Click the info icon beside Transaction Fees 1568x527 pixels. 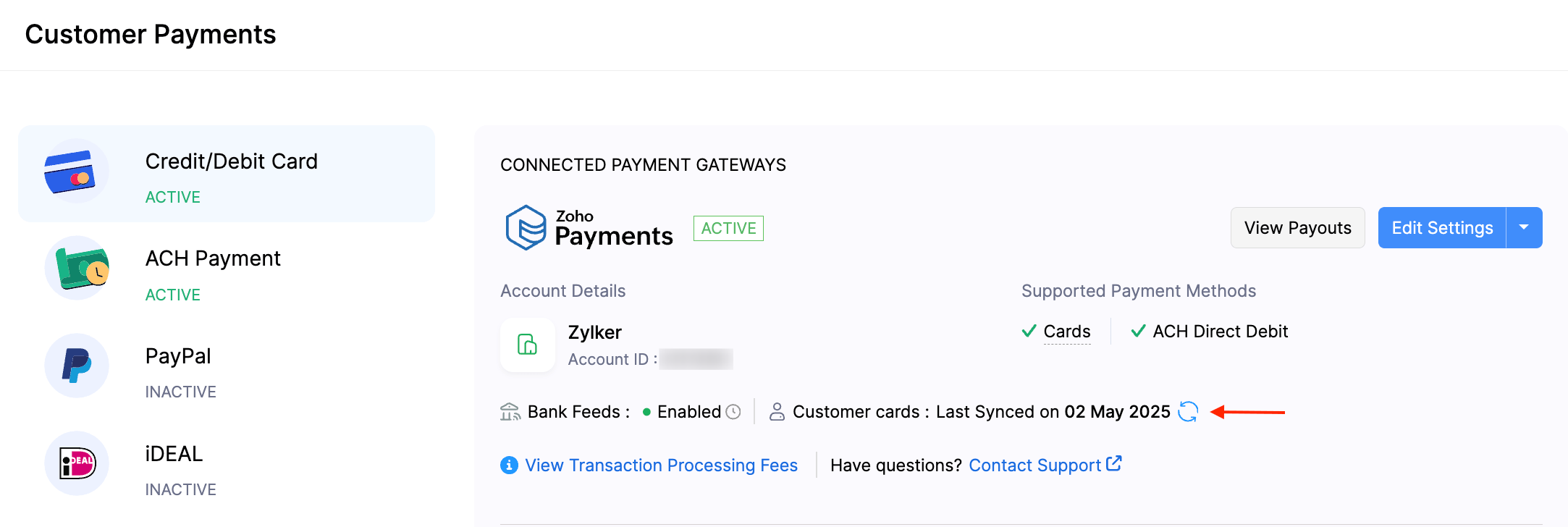click(x=509, y=465)
